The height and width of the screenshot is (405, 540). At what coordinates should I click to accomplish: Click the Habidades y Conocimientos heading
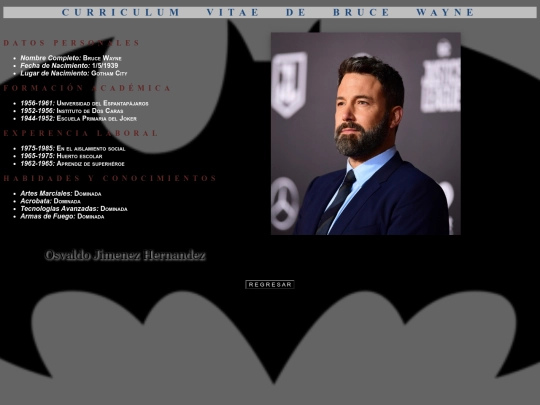coord(110,178)
